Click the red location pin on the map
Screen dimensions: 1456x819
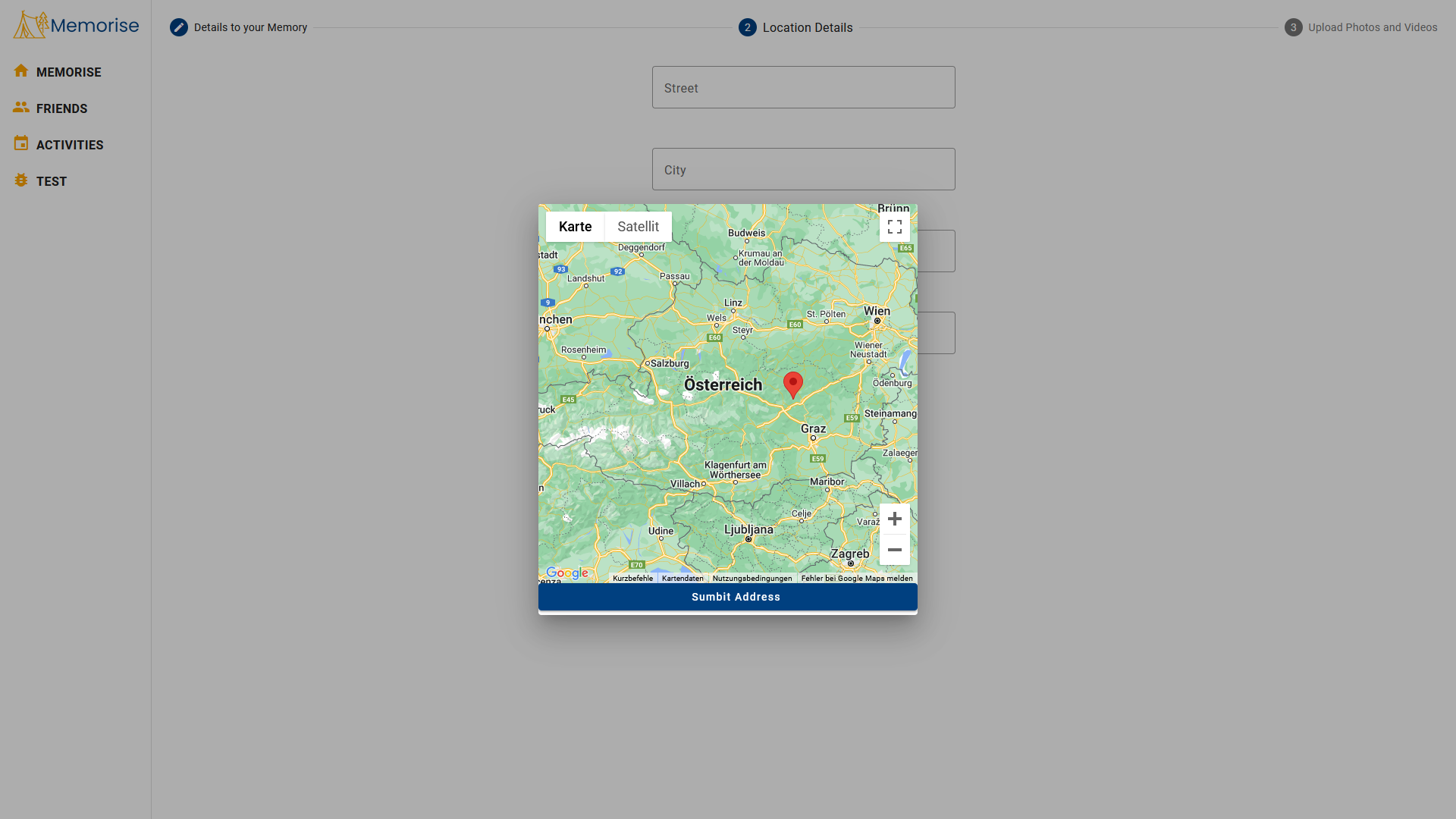[793, 384]
